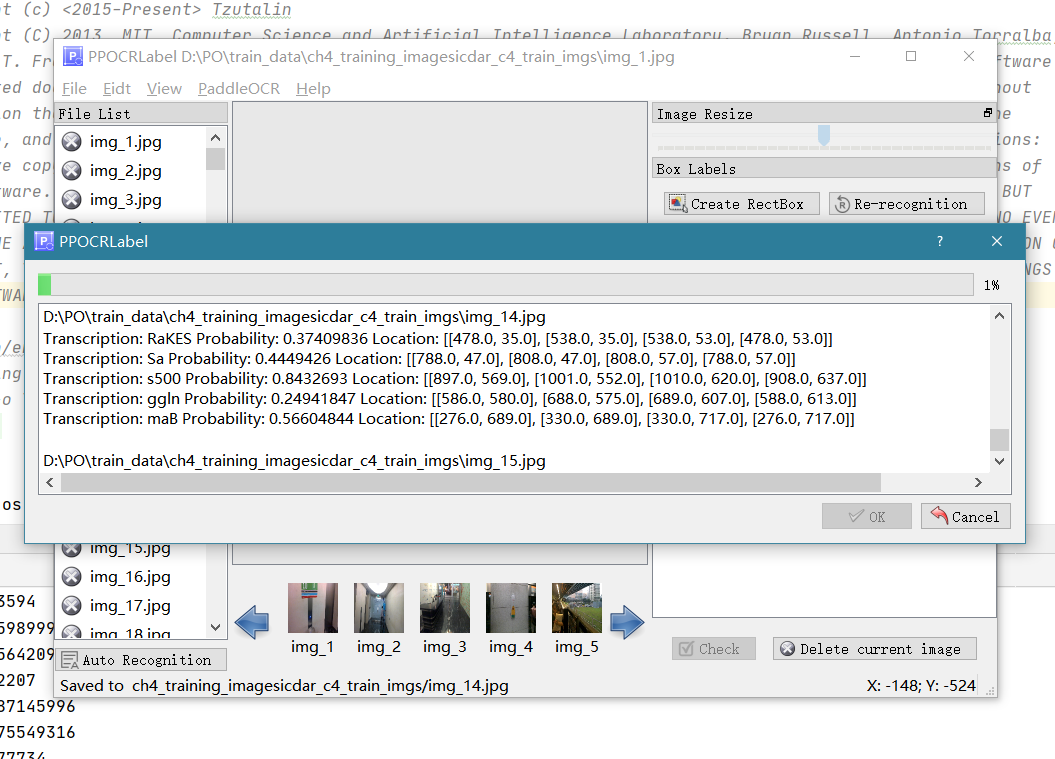The width and height of the screenshot is (1055, 759).
Task: Select img_16.jpg in File List
Action: tap(131, 577)
